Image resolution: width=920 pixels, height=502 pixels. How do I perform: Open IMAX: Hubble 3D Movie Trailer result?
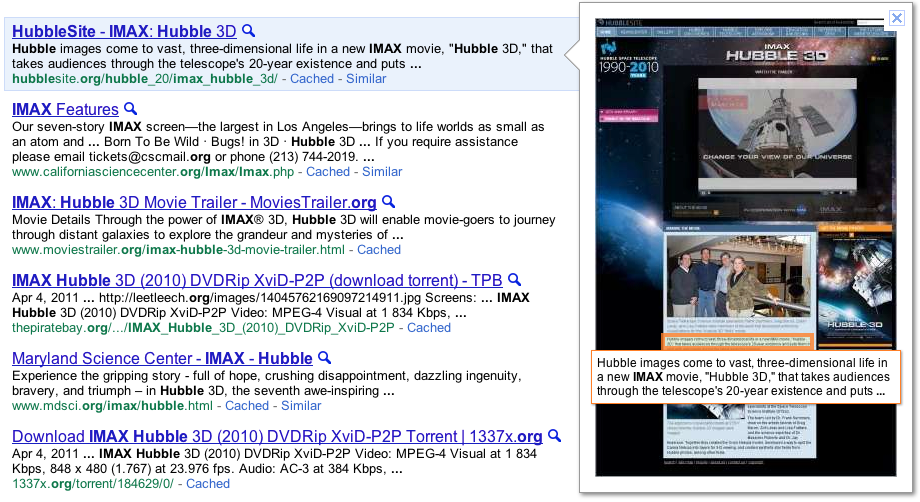(x=194, y=202)
